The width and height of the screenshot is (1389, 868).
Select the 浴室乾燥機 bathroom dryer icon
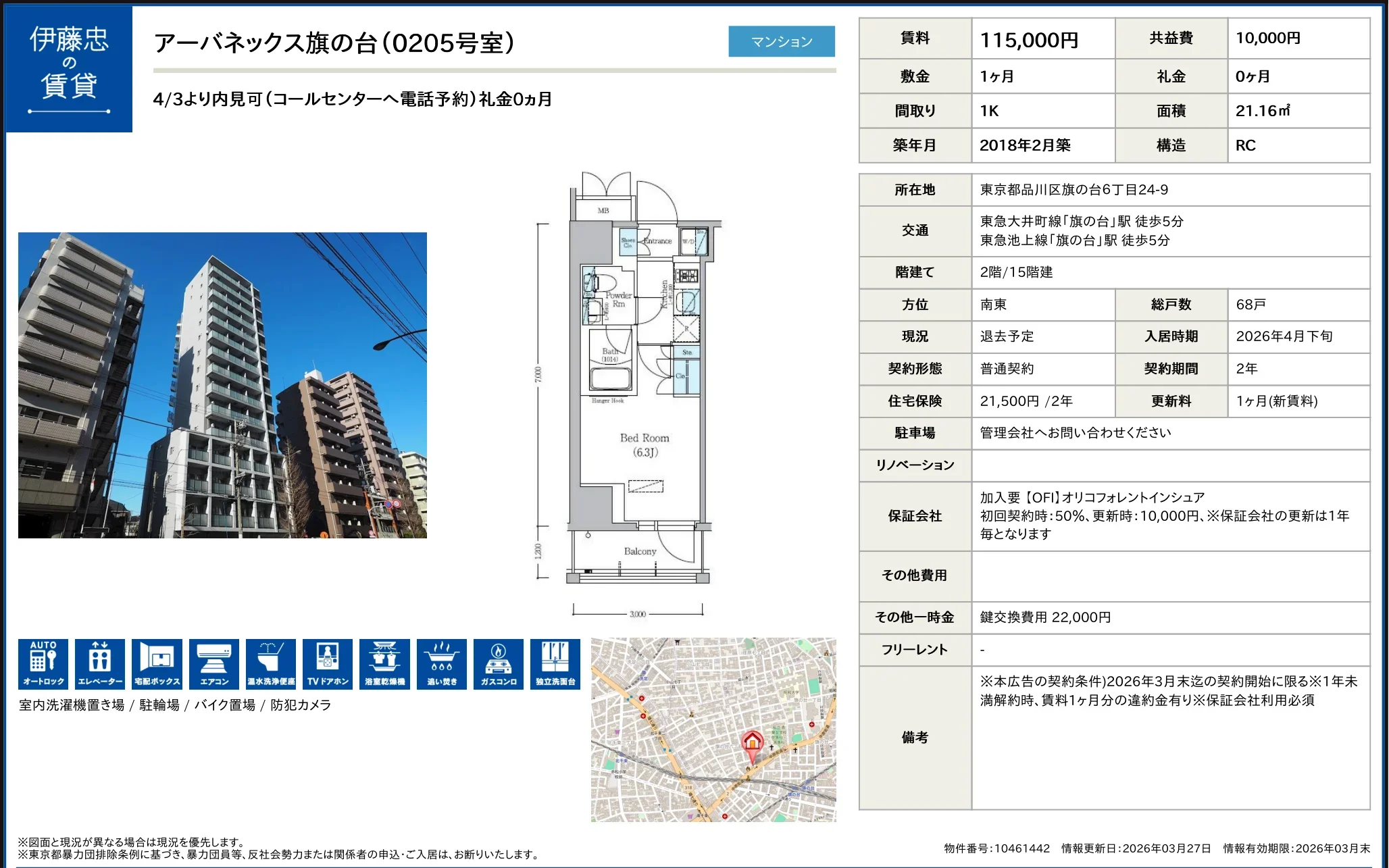click(x=384, y=663)
